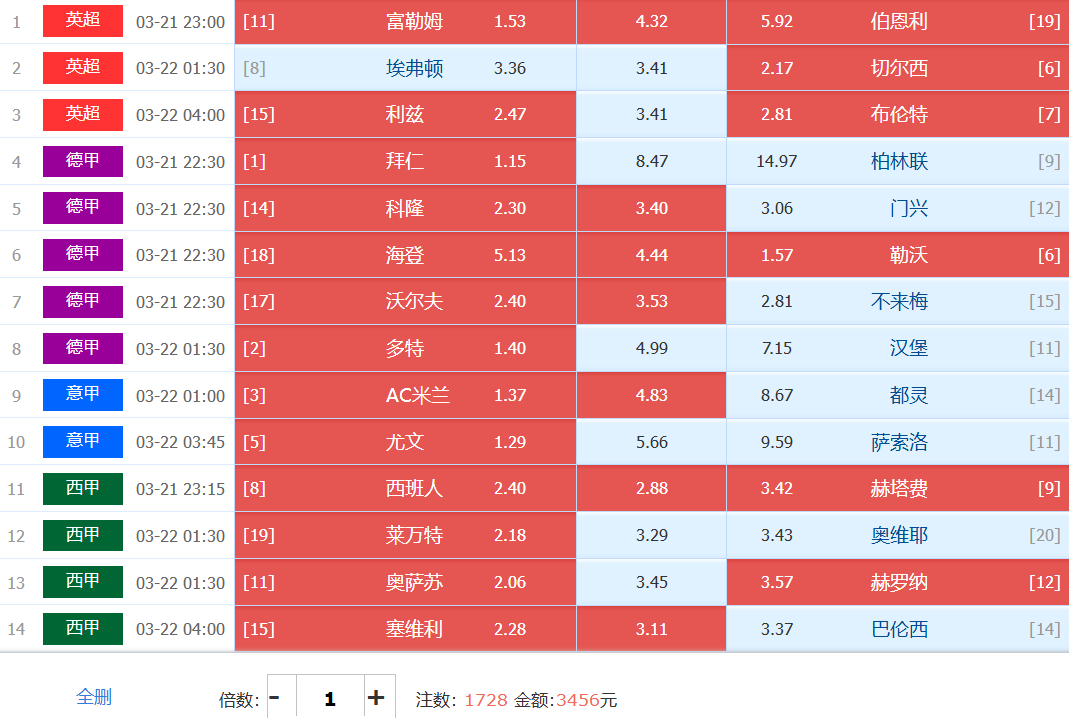
Task: Click the 英超 league tag in row 1
Action: 83,21
